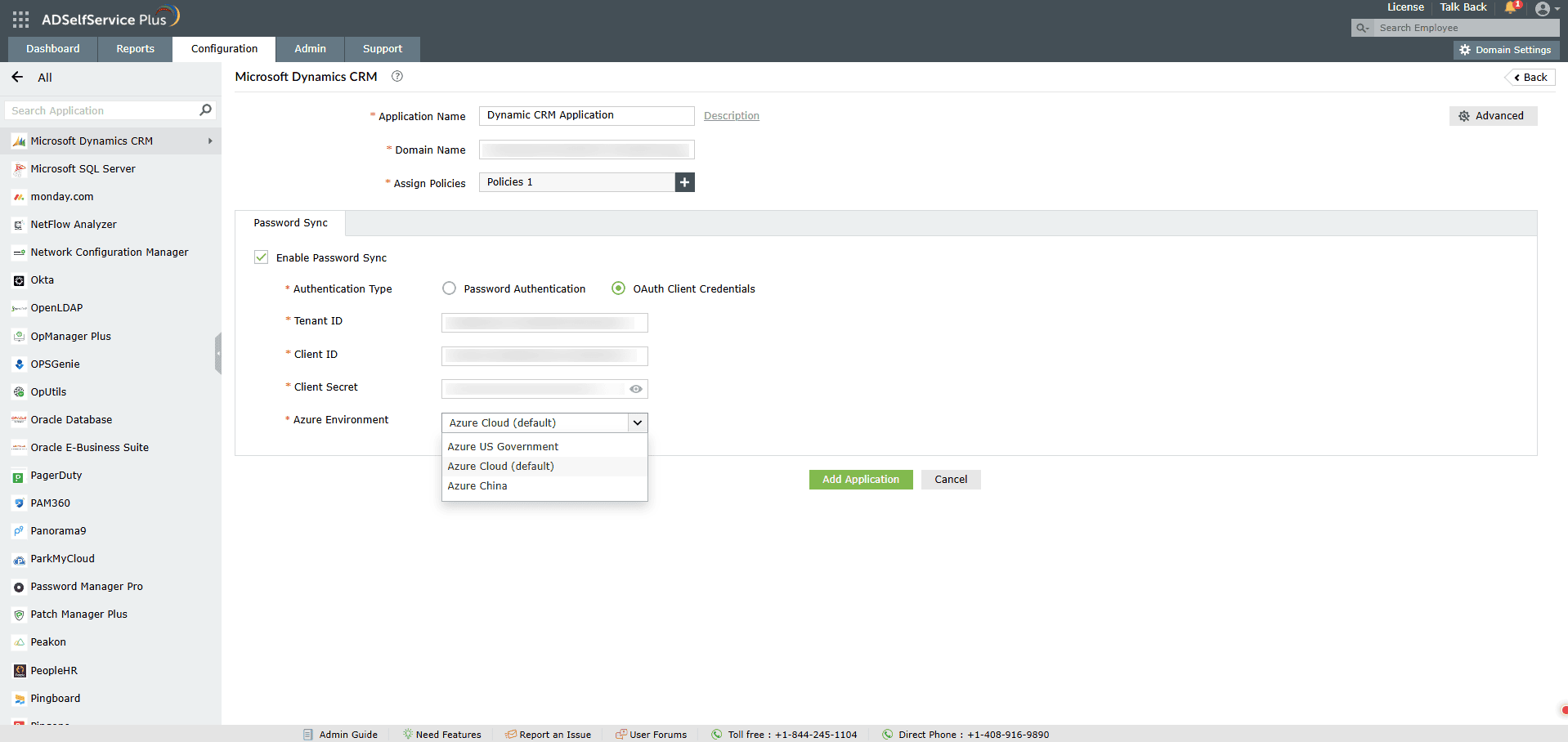This screenshot has width=1568, height=742.
Task: Open the Admin tab
Action: point(310,49)
